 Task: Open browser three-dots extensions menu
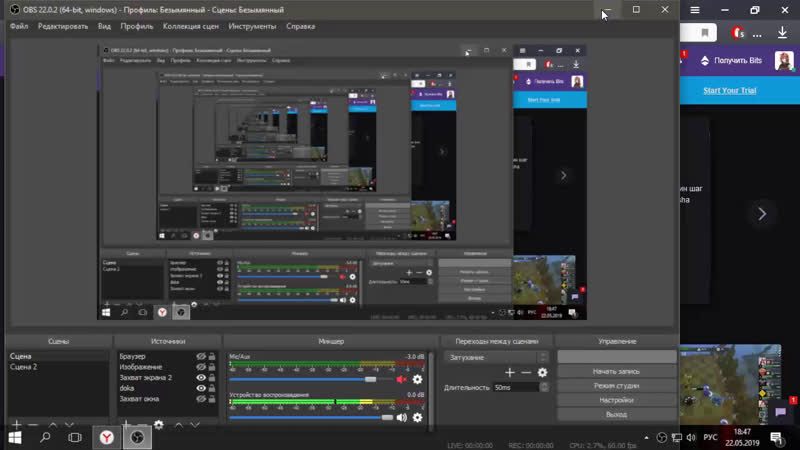757,34
